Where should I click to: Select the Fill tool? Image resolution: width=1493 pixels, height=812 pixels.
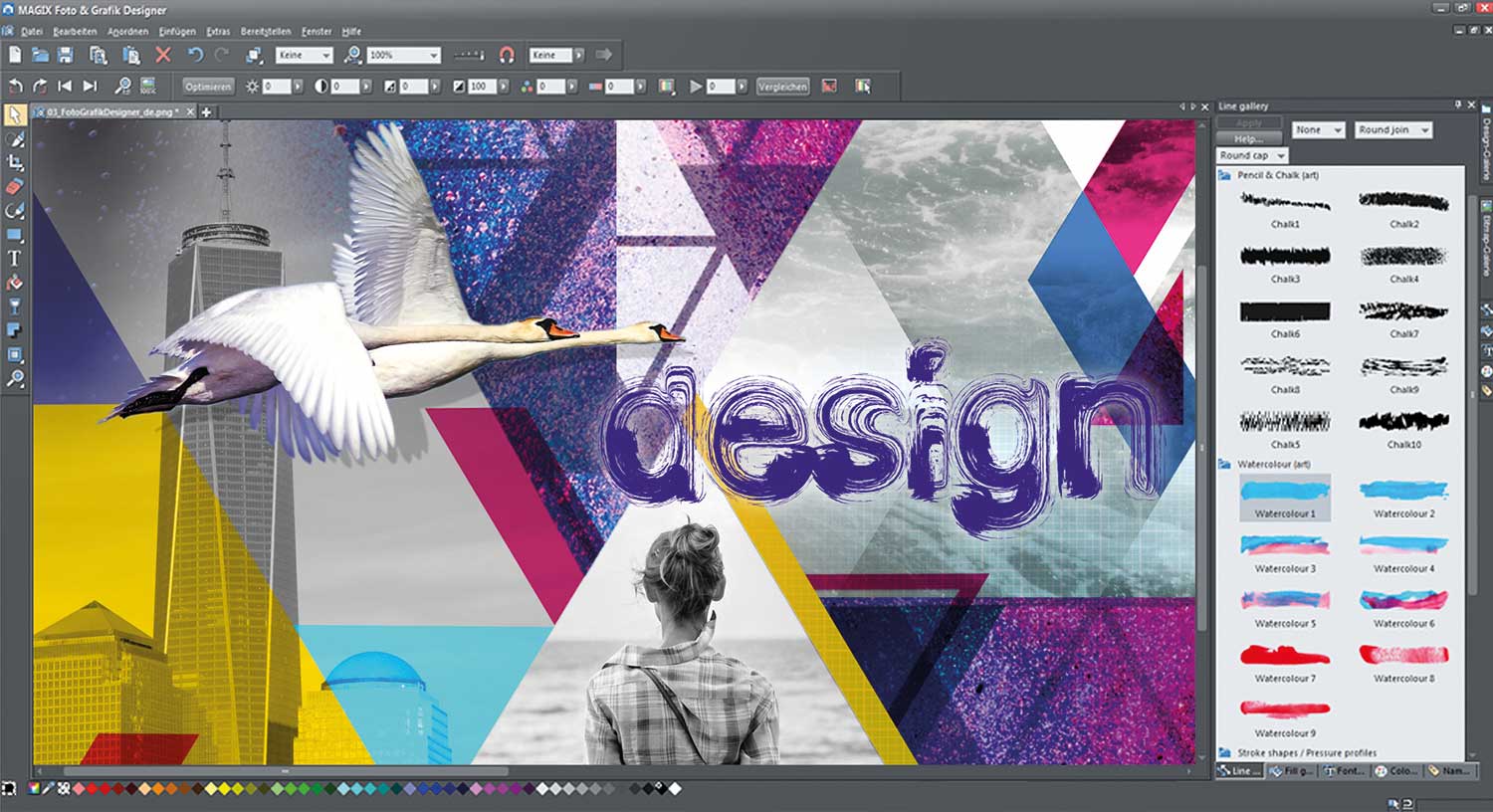[x=15, y=283]
